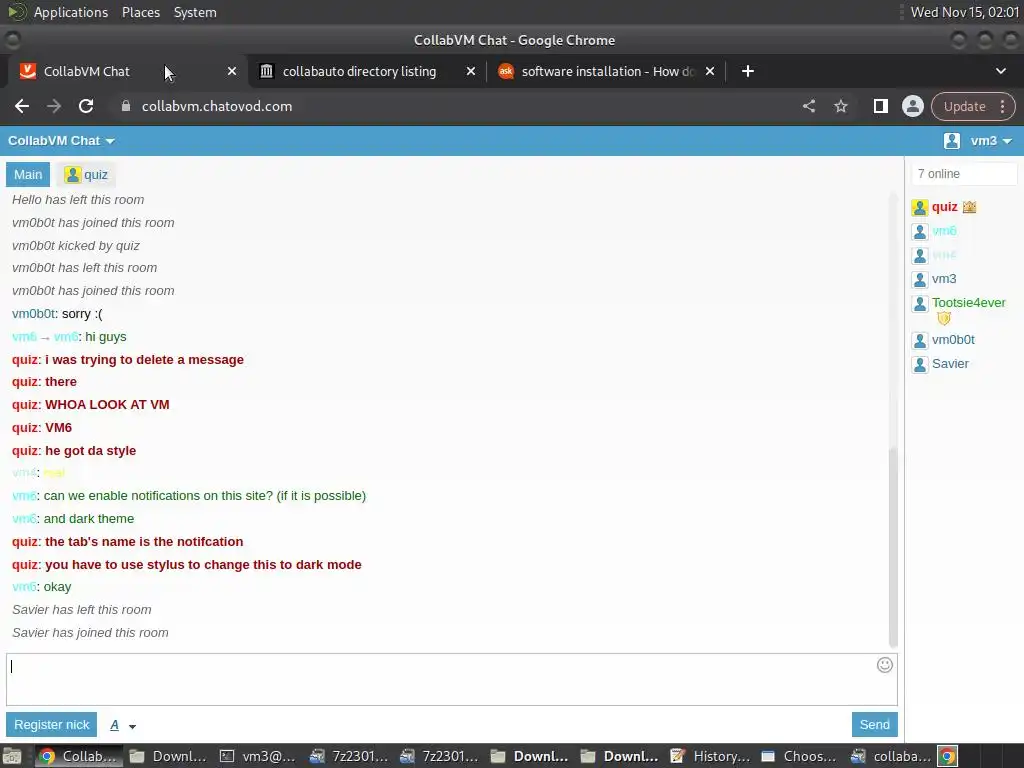Click Tootsie4ever's shield badge icon
Viewport: 1024px width, 768px height.
(944, 318)
